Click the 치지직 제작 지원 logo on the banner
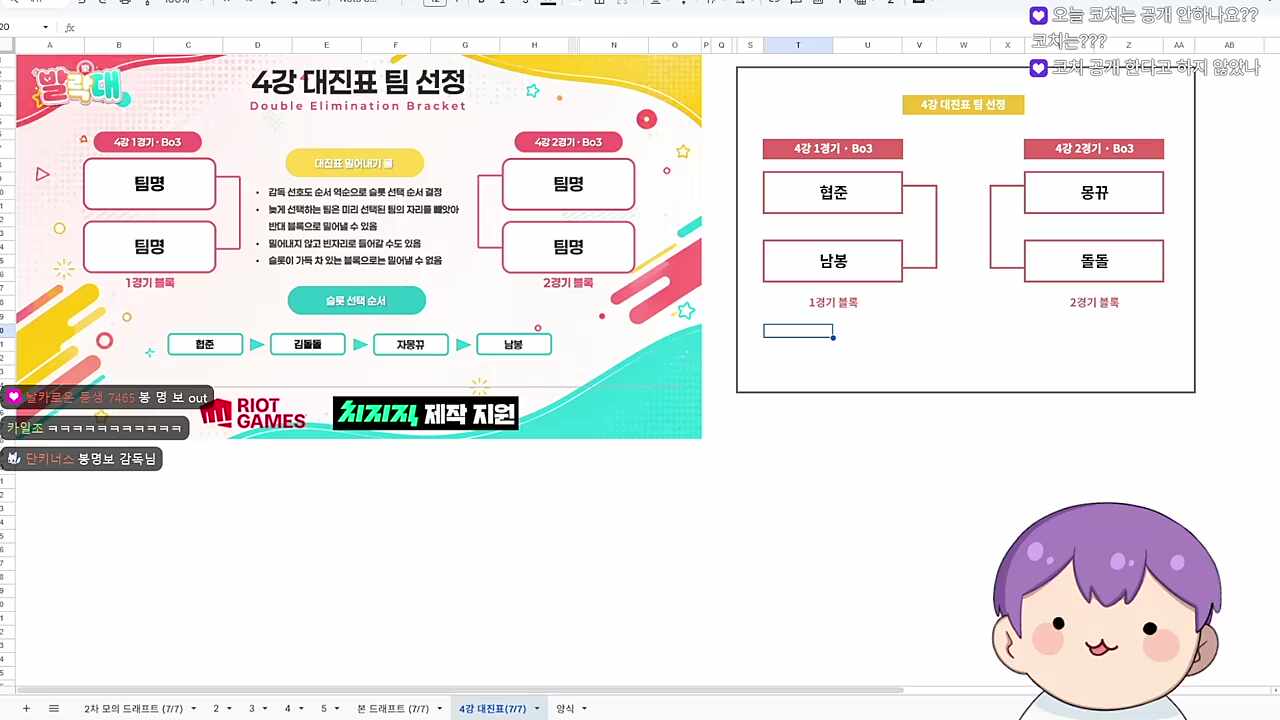The height and width of the screenshot is (720, 1280). click(x=426, y=413)
